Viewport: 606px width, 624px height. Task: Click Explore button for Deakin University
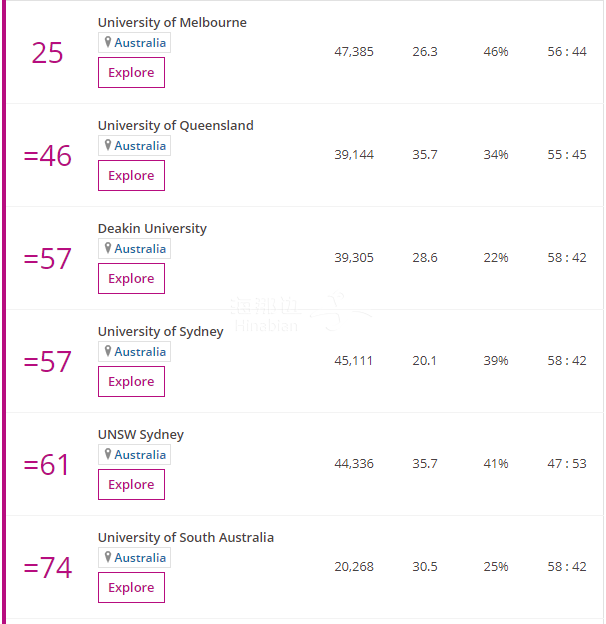point(131,279)
